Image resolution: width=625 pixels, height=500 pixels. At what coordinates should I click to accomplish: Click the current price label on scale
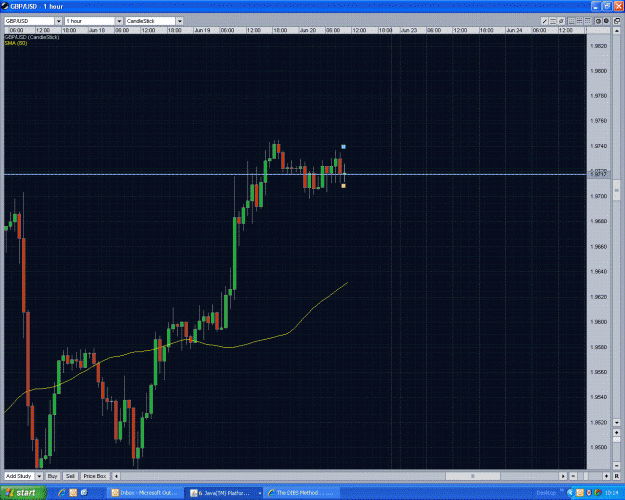click(x=599, y=174)
